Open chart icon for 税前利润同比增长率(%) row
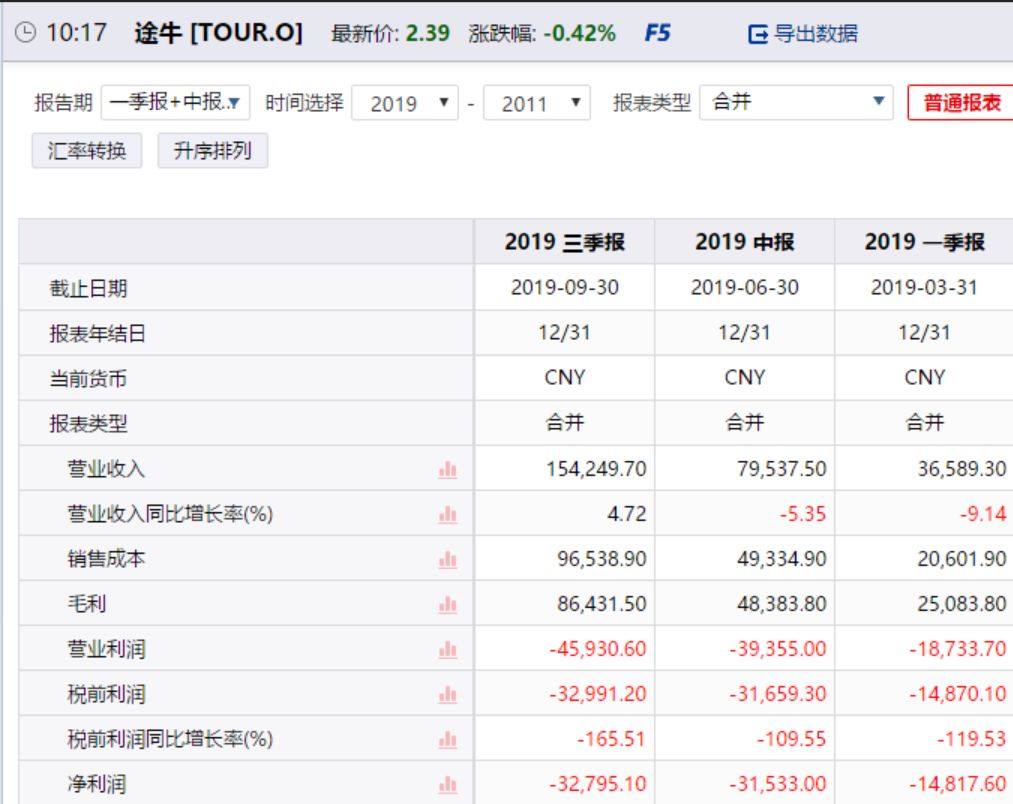The image size is (1013, 804). coord(448,739)
